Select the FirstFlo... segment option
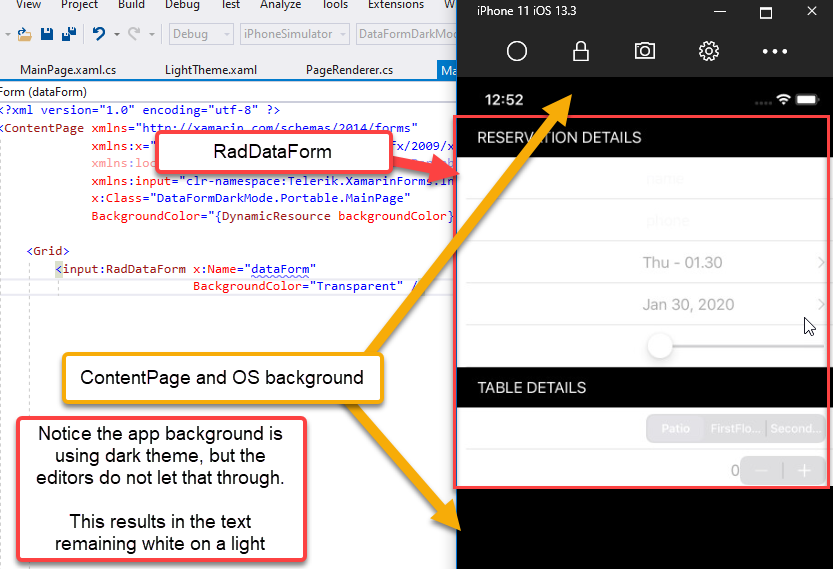This screenshot has height=569, width=833. point(735,429)
